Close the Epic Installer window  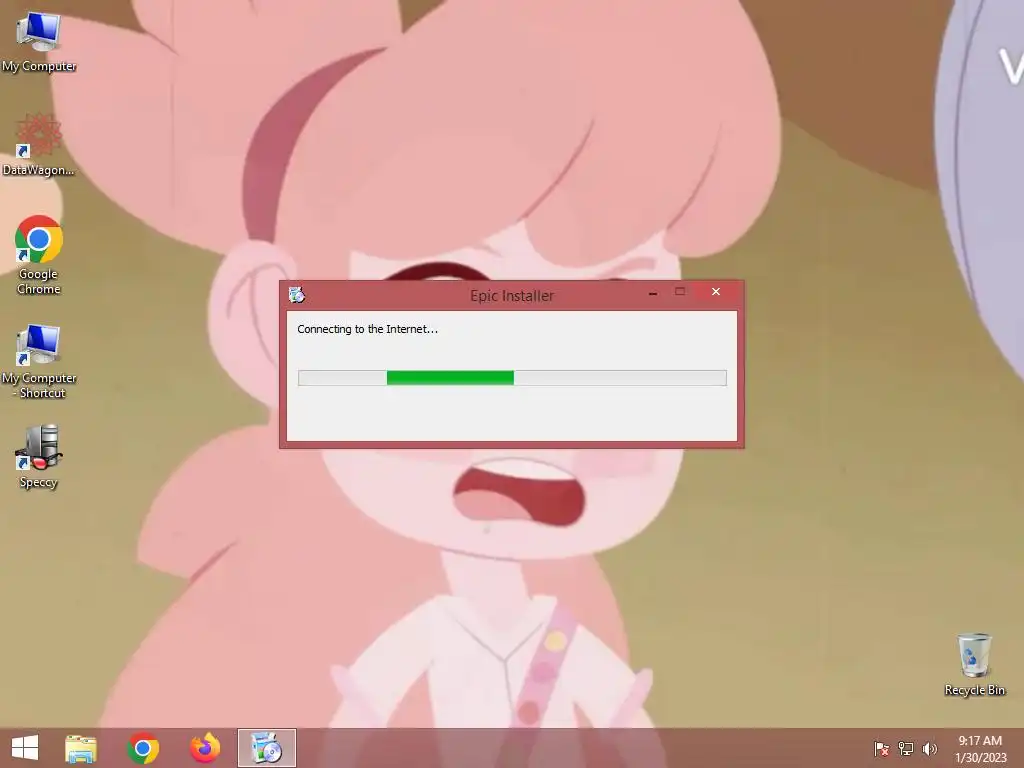pos(716,292)
